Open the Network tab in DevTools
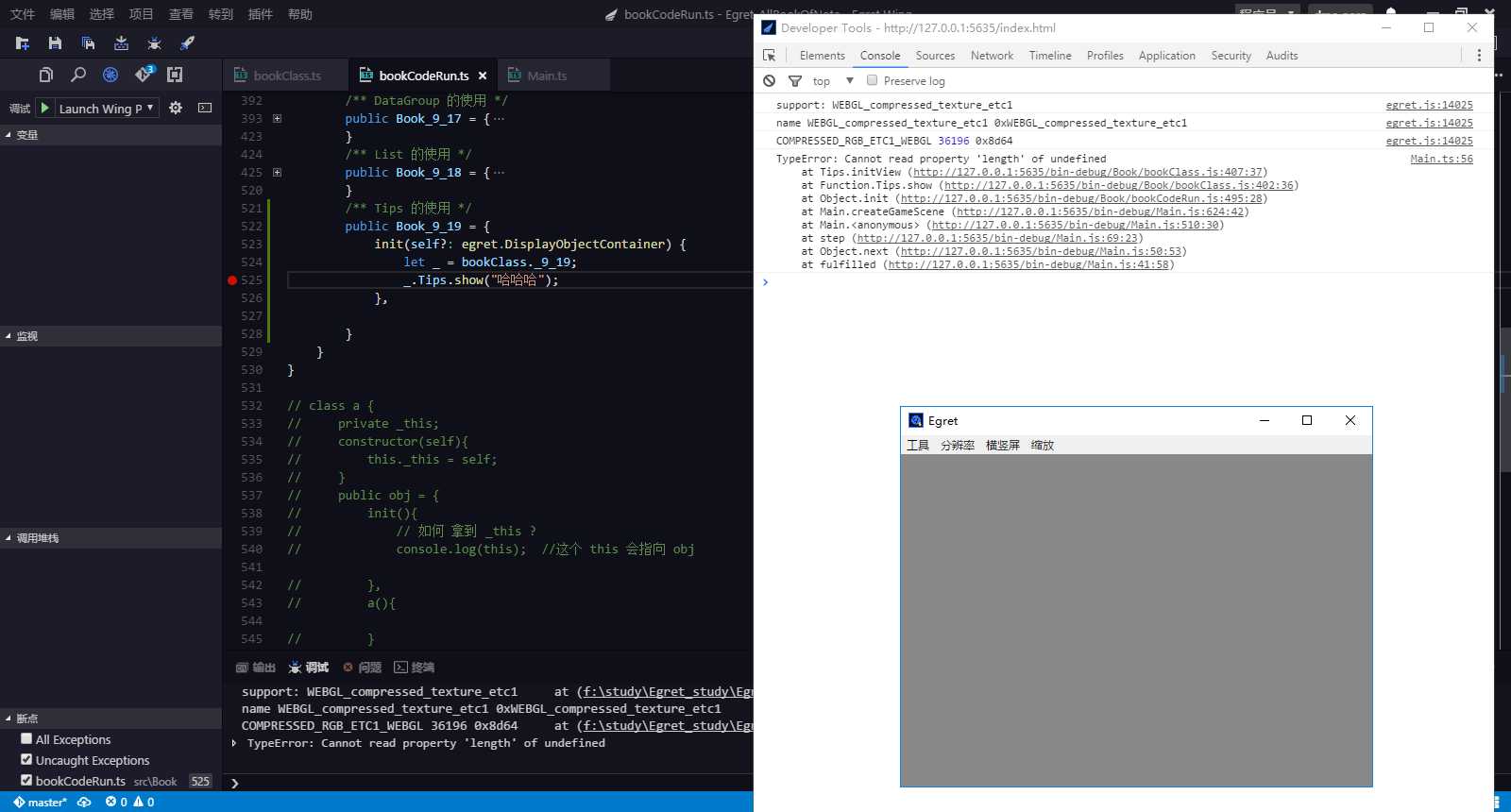The image size is (1511, 812). (x=992, y=56)
